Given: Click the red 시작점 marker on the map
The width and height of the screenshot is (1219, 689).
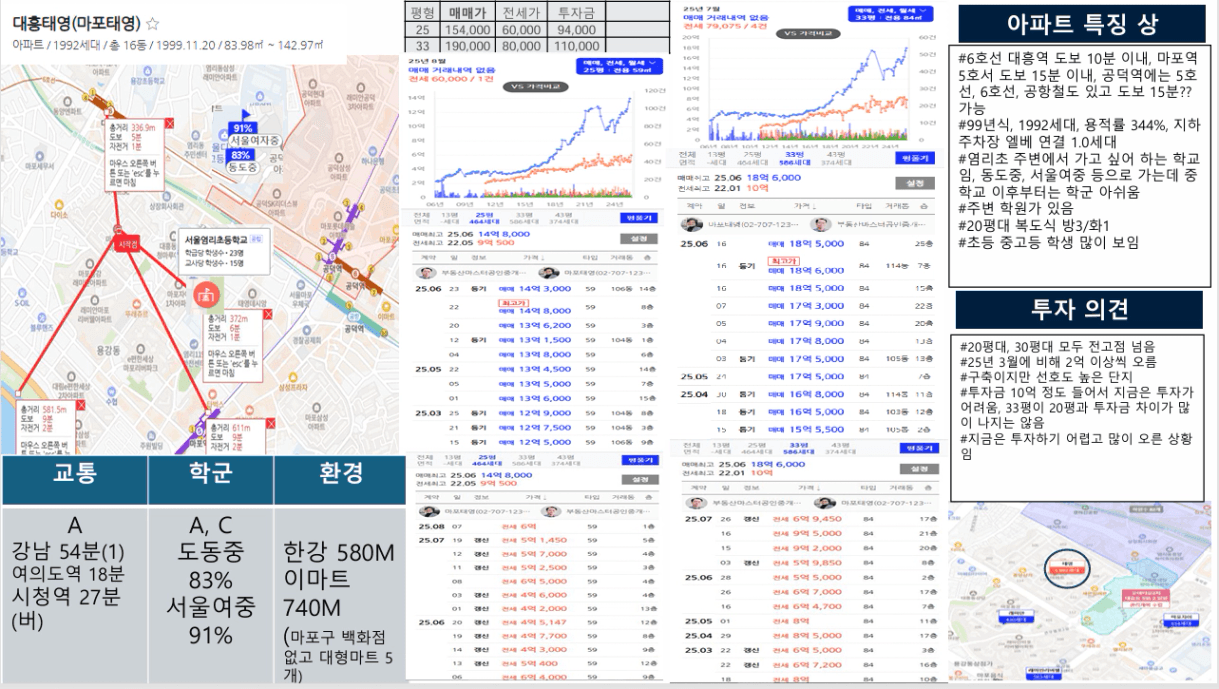Looking at the screenshot, I should (126, 243).
